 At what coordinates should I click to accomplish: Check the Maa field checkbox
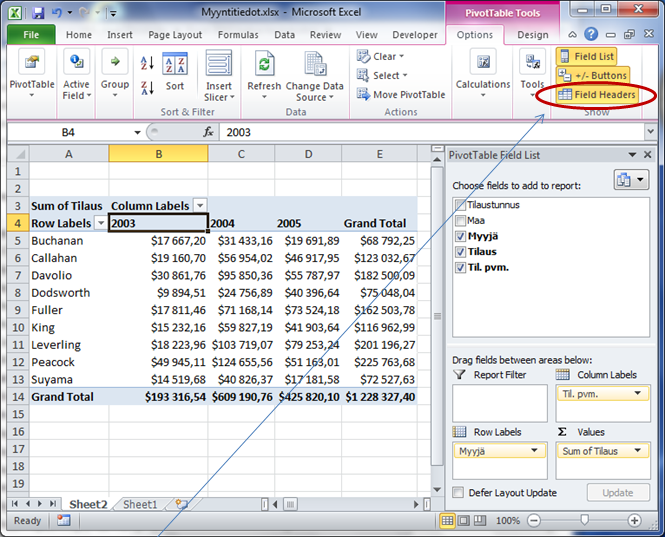pos(459,220)
